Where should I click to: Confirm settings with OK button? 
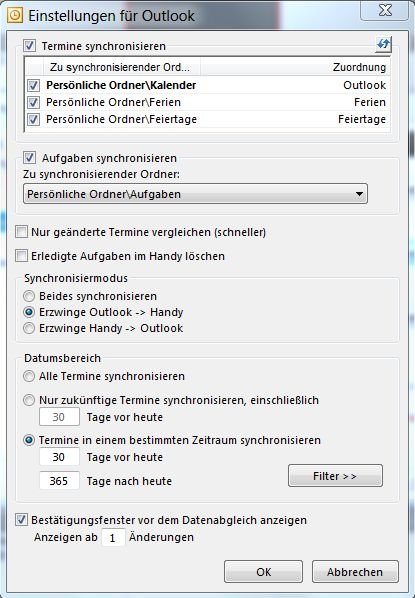click(264, 572)
